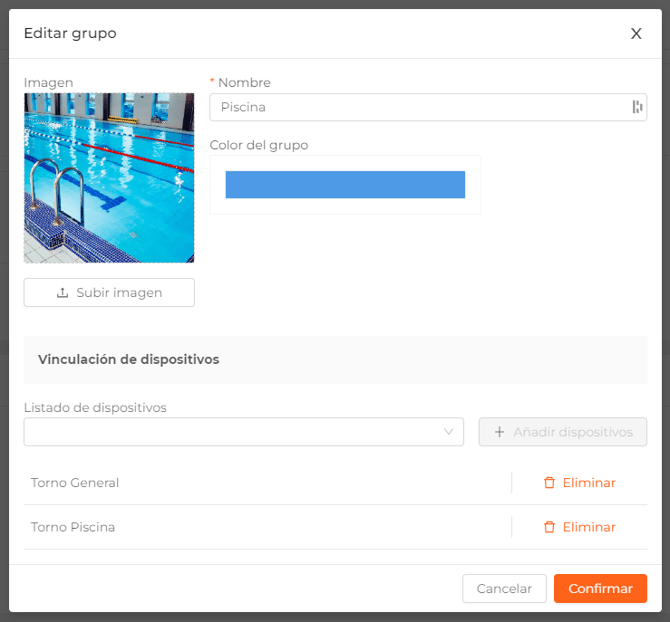Click the Añadir dispositivos button
670x622 pixels.
point(563,432)
